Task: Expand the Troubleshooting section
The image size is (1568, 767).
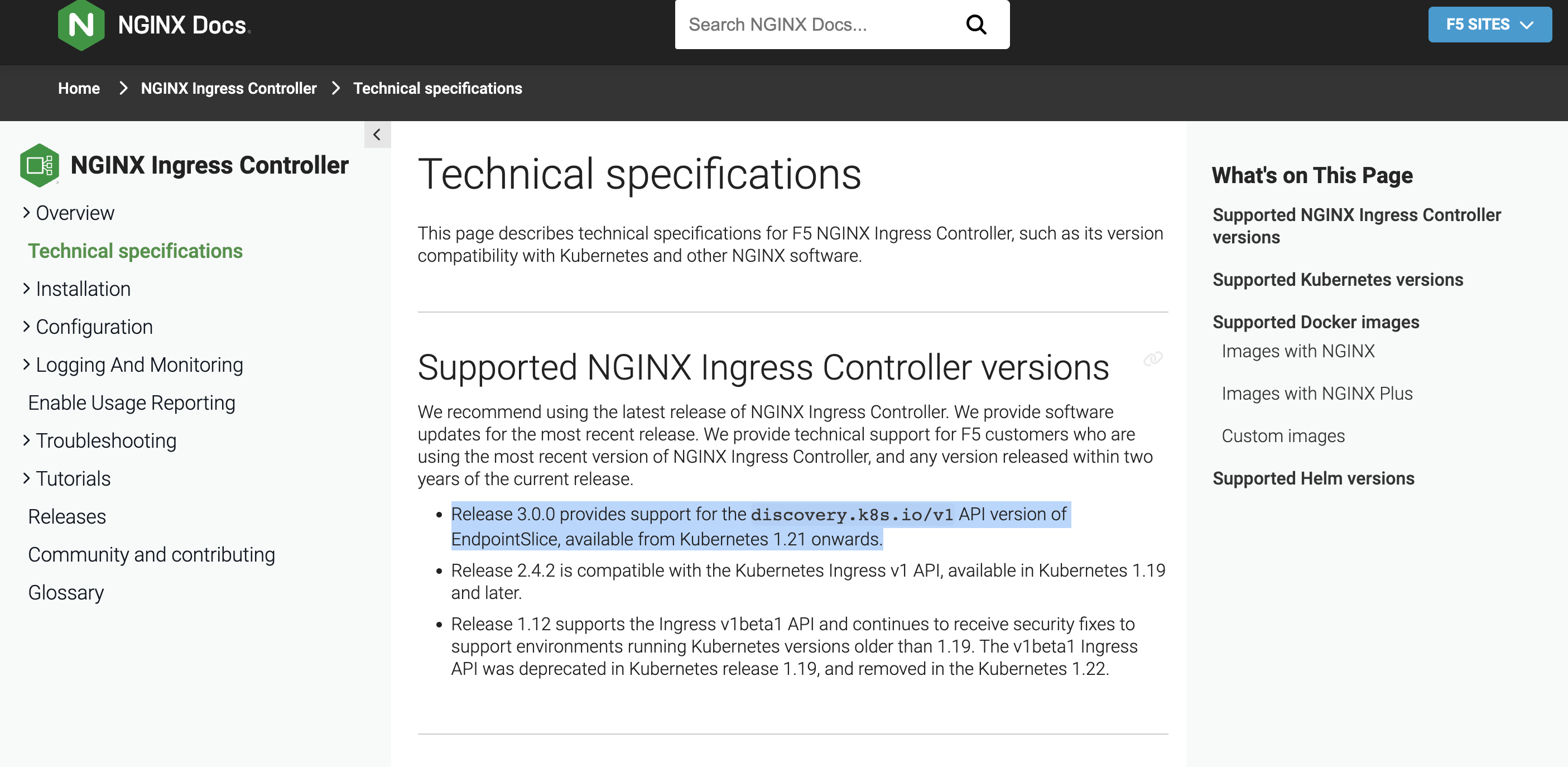Action: pyautogui.click(x=26, y=441)
